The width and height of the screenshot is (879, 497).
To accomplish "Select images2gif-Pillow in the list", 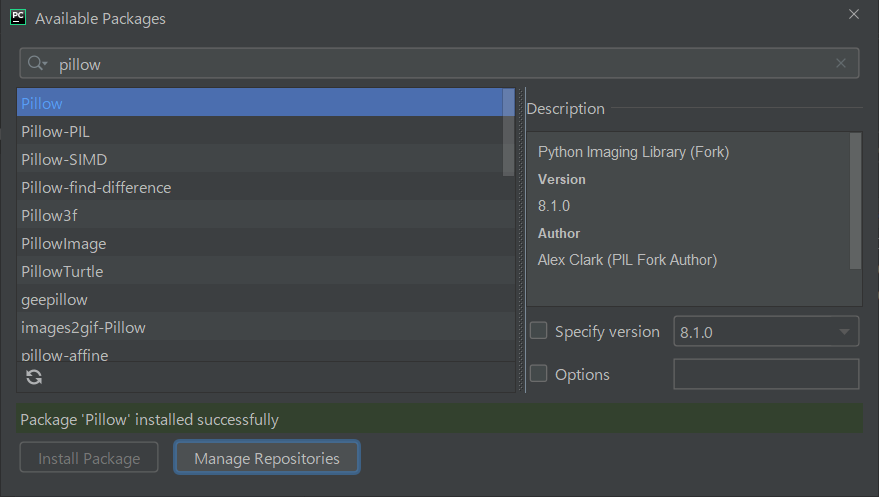I will point(260,327).
